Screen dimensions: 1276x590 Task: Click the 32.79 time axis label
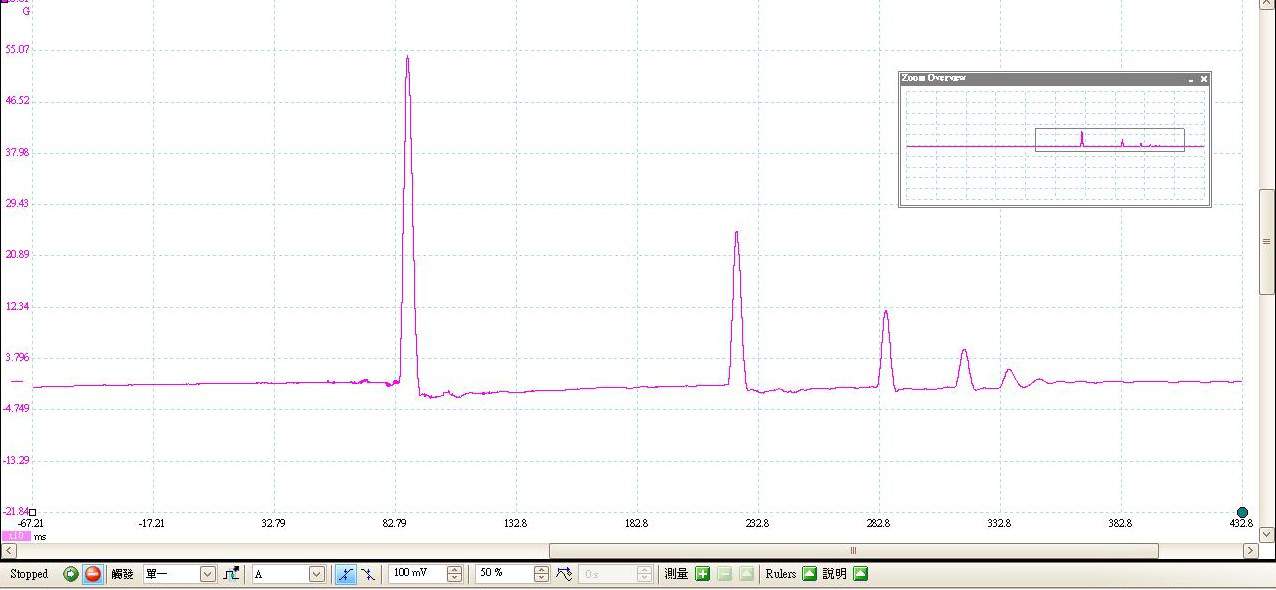(x=273, y=523)
